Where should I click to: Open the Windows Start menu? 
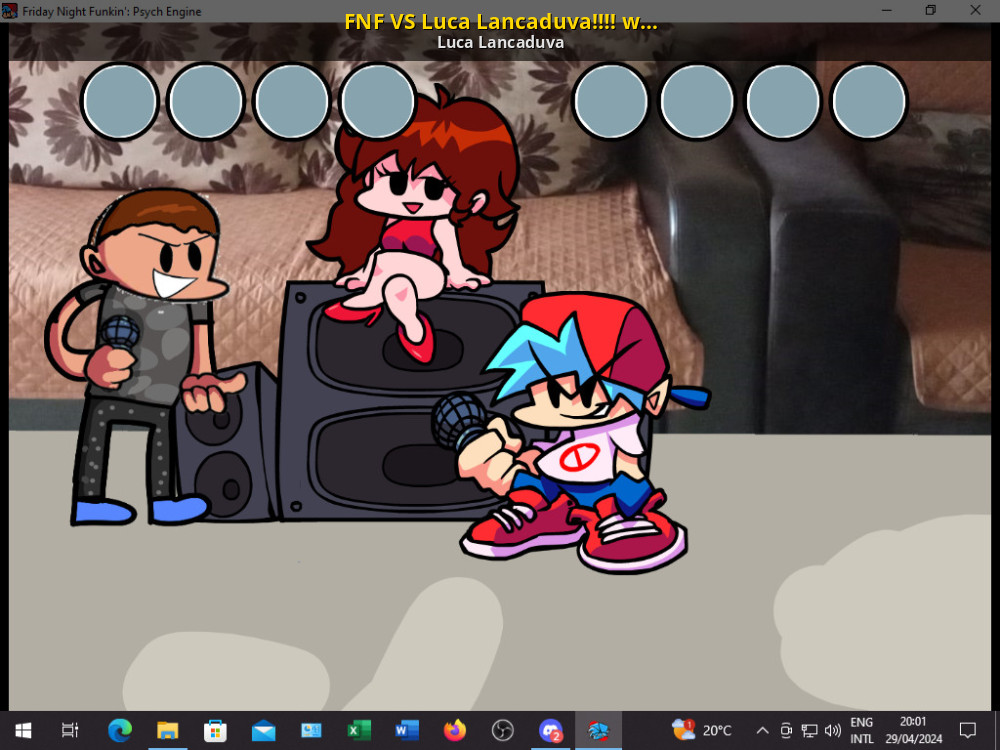pos(22,731)
